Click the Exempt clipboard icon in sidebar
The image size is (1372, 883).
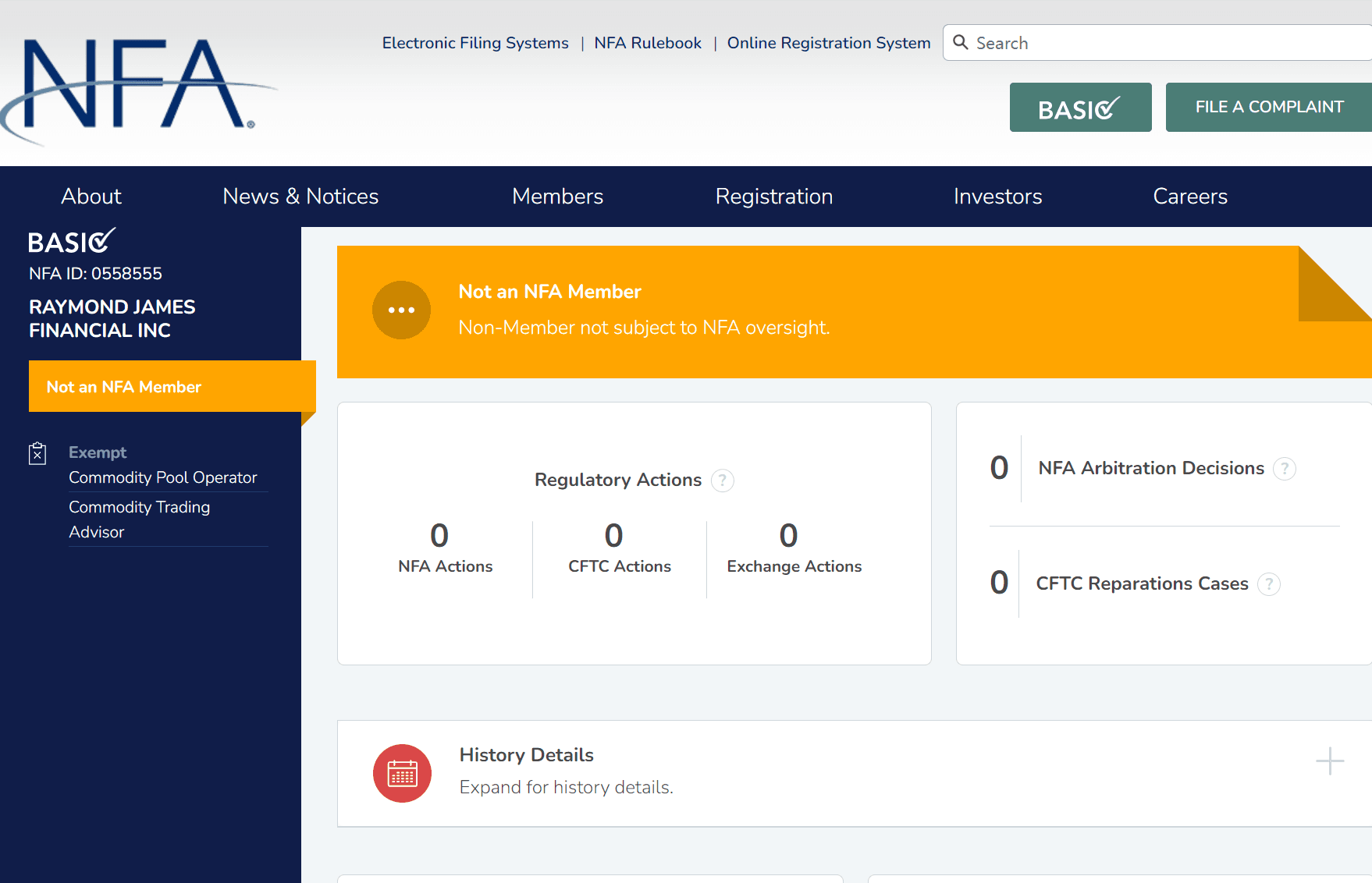(x=37, y=453)
